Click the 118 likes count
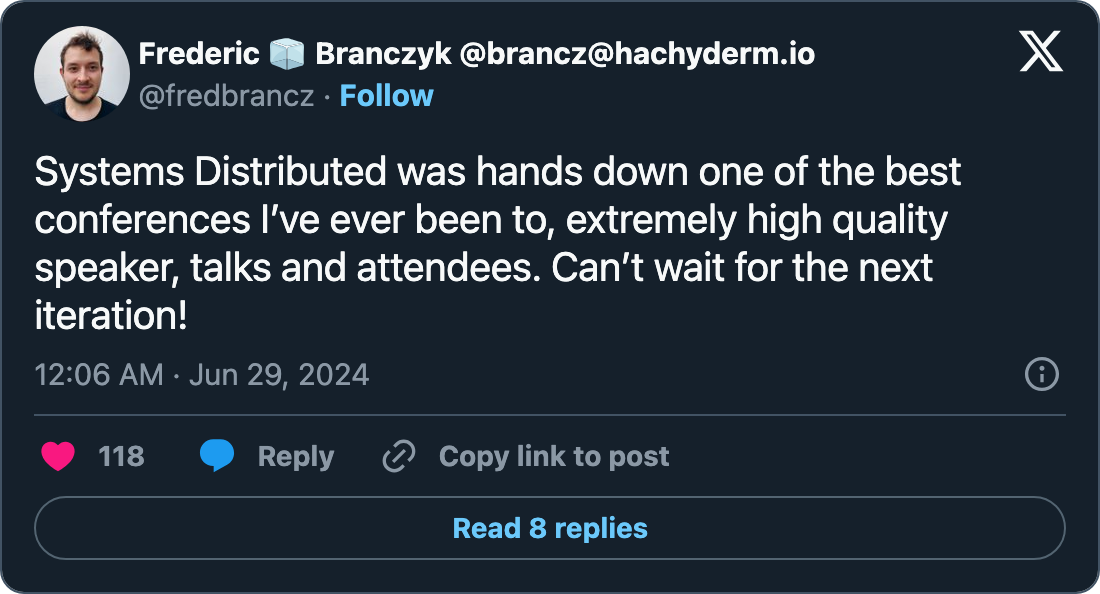The width and height of the screenshot is (1100, 594). pyautogui.click(x=121, y=457)
